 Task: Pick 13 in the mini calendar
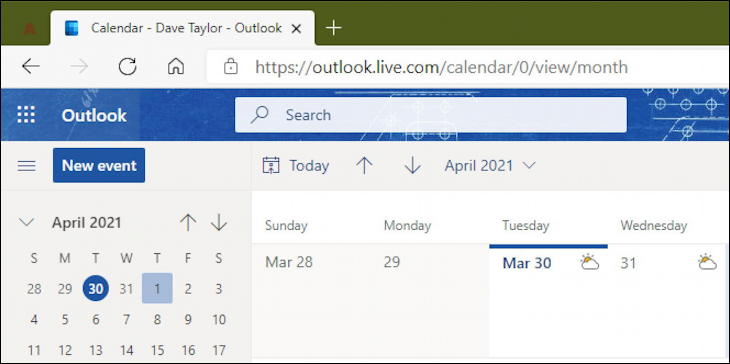tap(95, 350)
